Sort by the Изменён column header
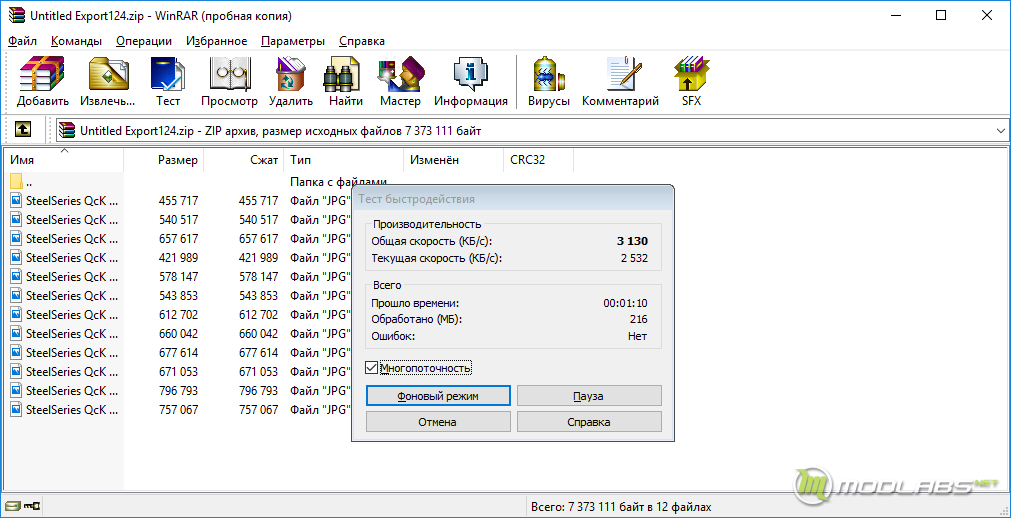The width and height of the screenshot is (1011, 518). point(453,159)
